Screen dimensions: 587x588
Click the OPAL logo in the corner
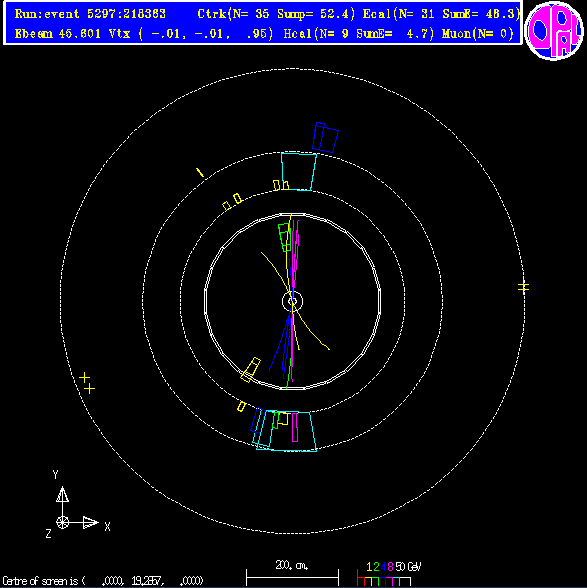click(554, 30)
